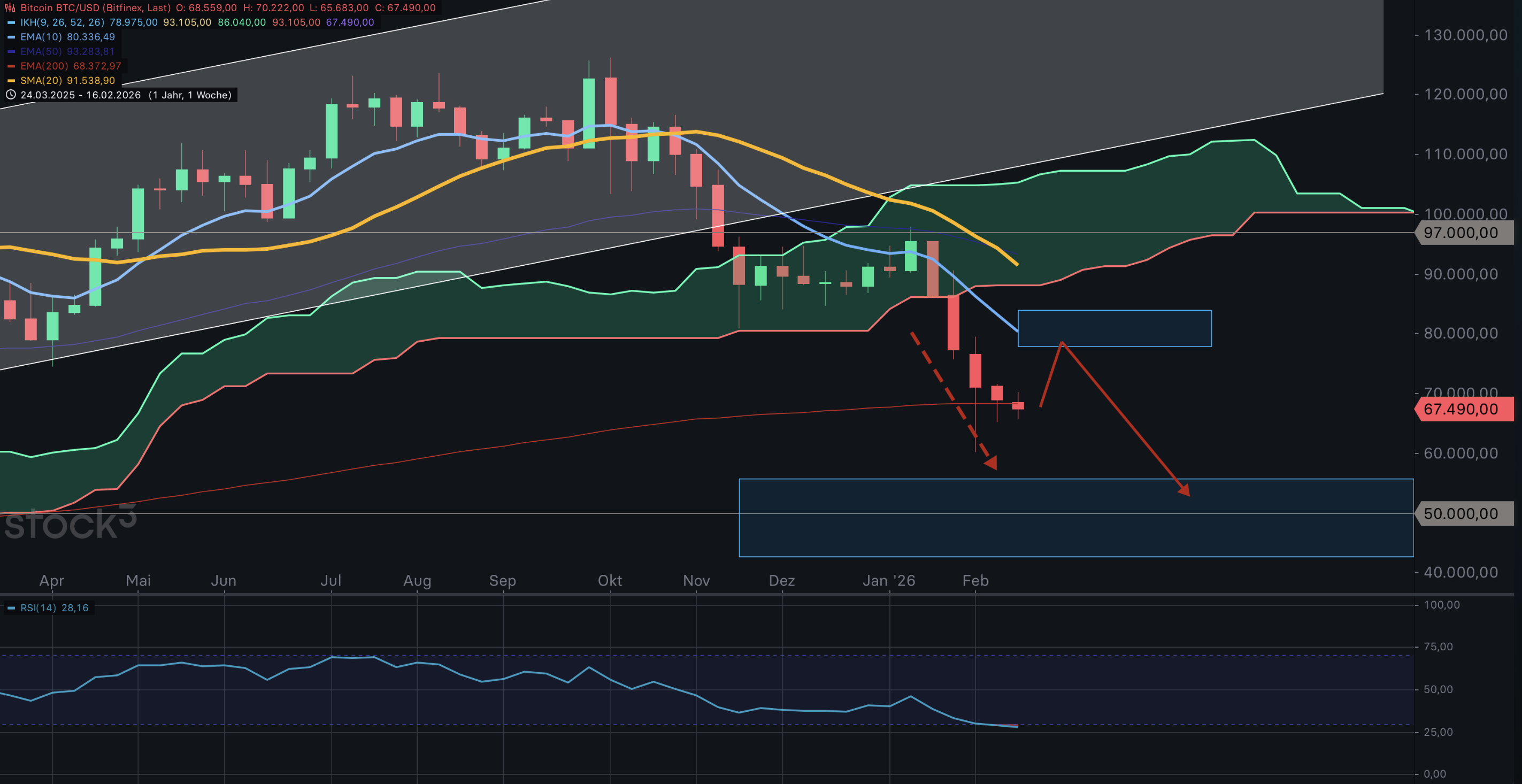Click the date range 24.03.2025 - 16.02.2026
Screen dimensions: 1522x784
tap(80, 95)
